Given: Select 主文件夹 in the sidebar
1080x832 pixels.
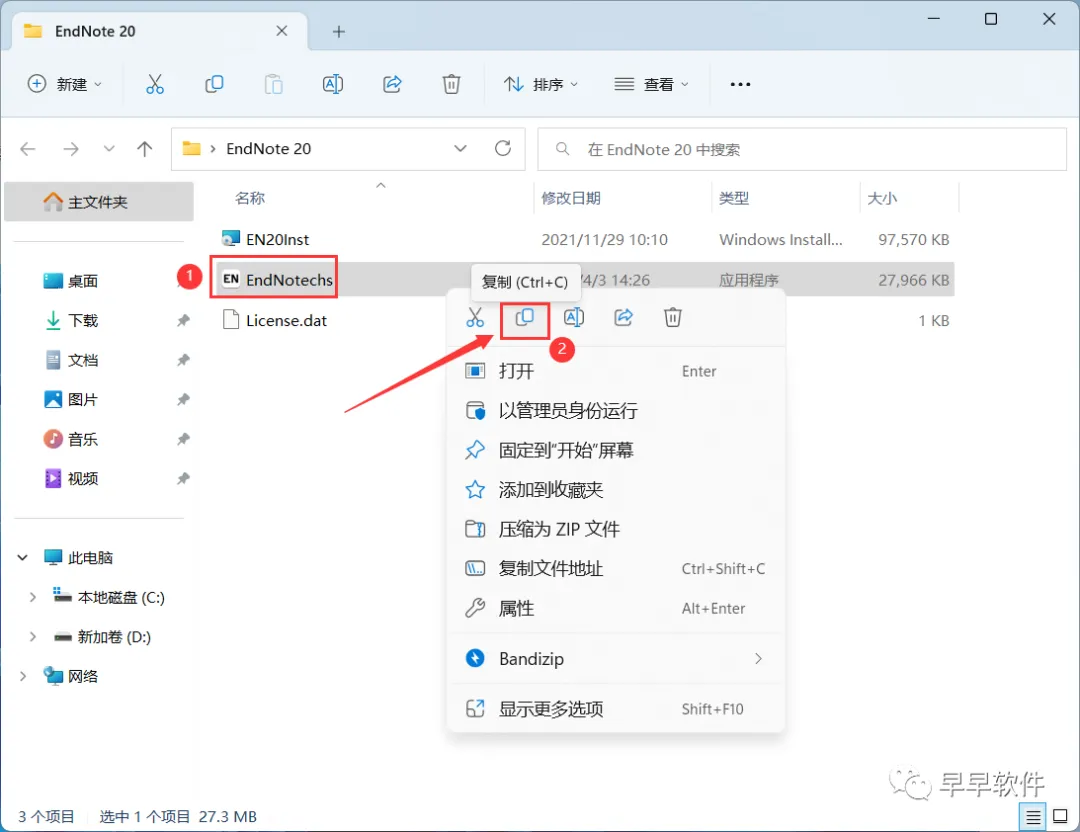Looking at the screenshot, I should coord(98,202).
